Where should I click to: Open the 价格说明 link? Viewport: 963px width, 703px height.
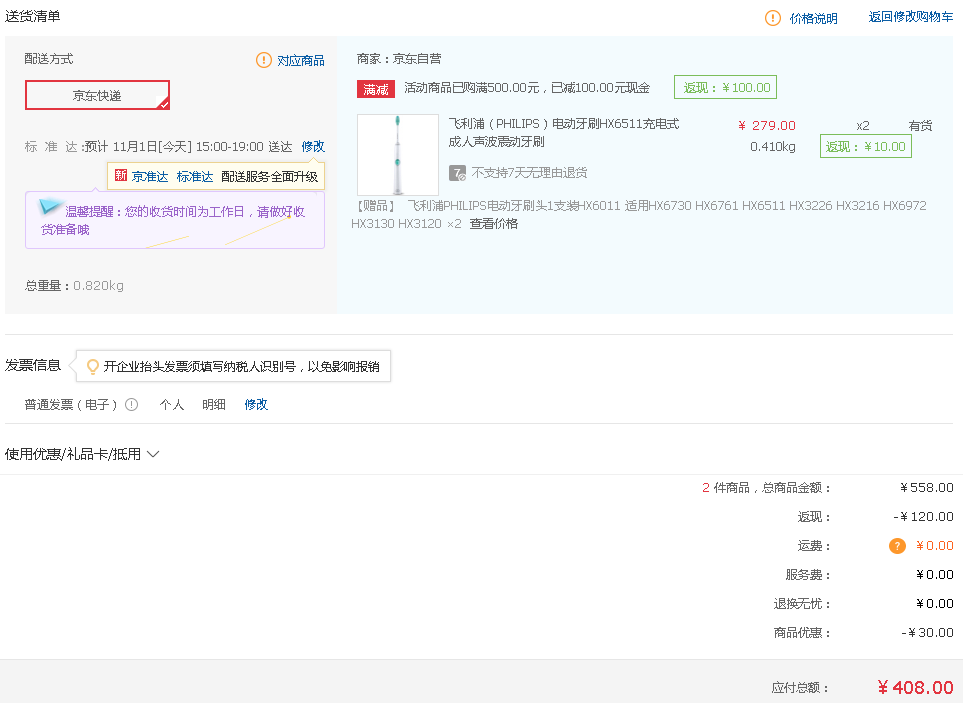[x=814, y=18]
